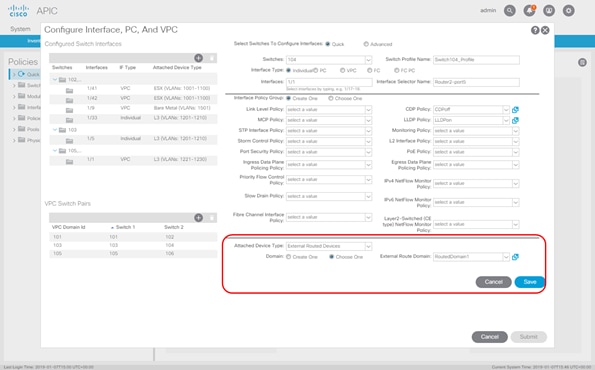Select Interface Policy Group Create One
The height and width of the screenshot is (370, 595).
pyautogui.click(x=288, y=98)
